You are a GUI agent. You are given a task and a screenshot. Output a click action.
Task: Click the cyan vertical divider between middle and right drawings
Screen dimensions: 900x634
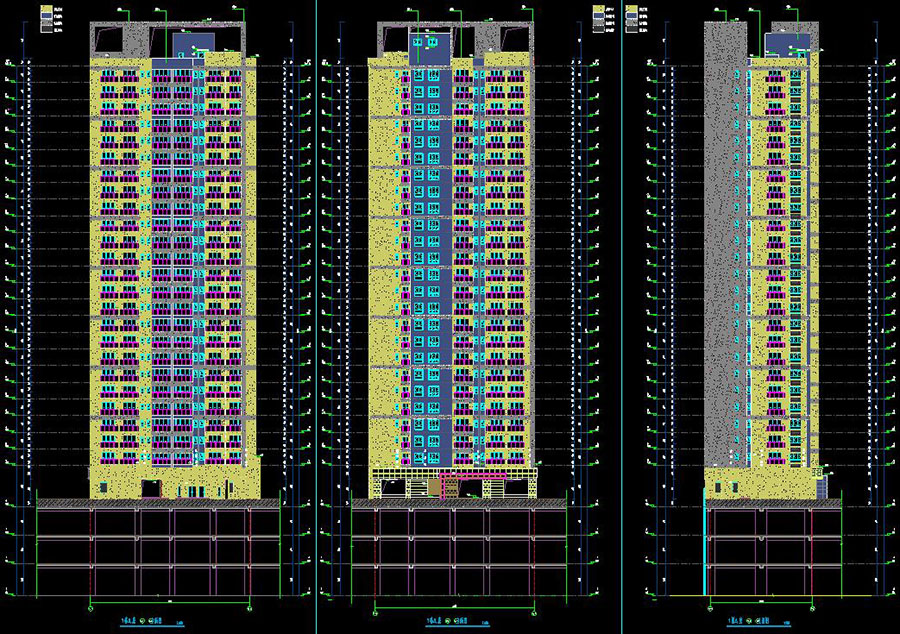(x=621, y=300)
